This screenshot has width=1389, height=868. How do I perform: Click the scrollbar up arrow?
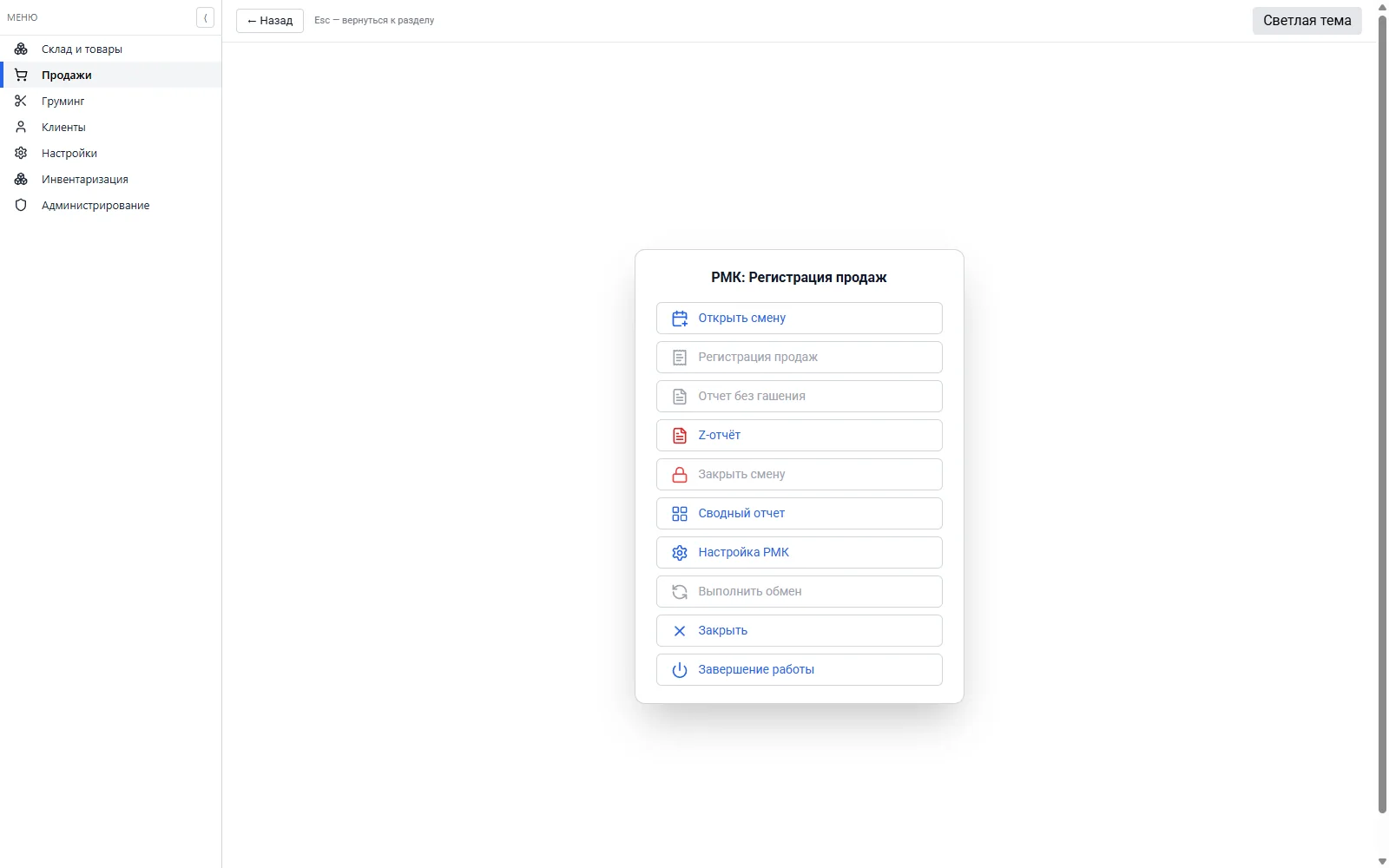click(1382, 6)
